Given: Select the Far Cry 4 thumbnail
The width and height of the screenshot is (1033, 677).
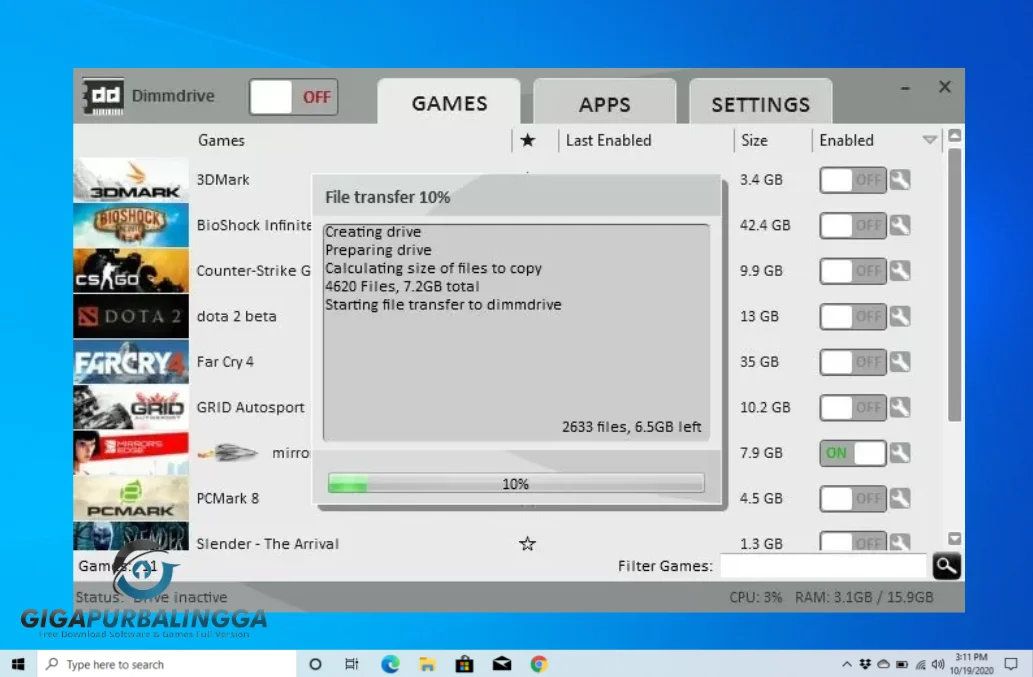Looking at the screenshot, I should 131,362.
